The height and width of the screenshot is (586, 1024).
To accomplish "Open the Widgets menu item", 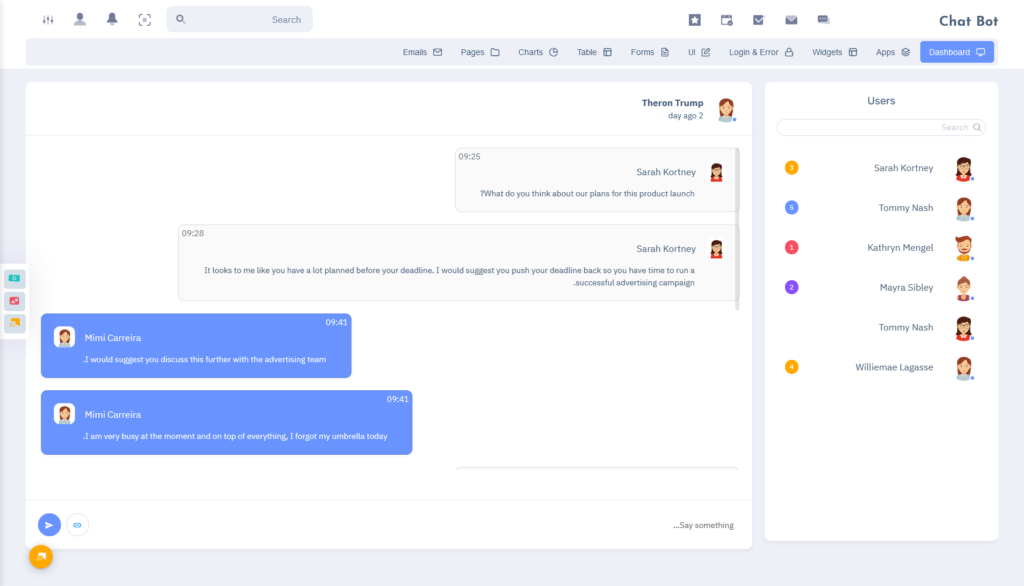I will tap(834, 51).
